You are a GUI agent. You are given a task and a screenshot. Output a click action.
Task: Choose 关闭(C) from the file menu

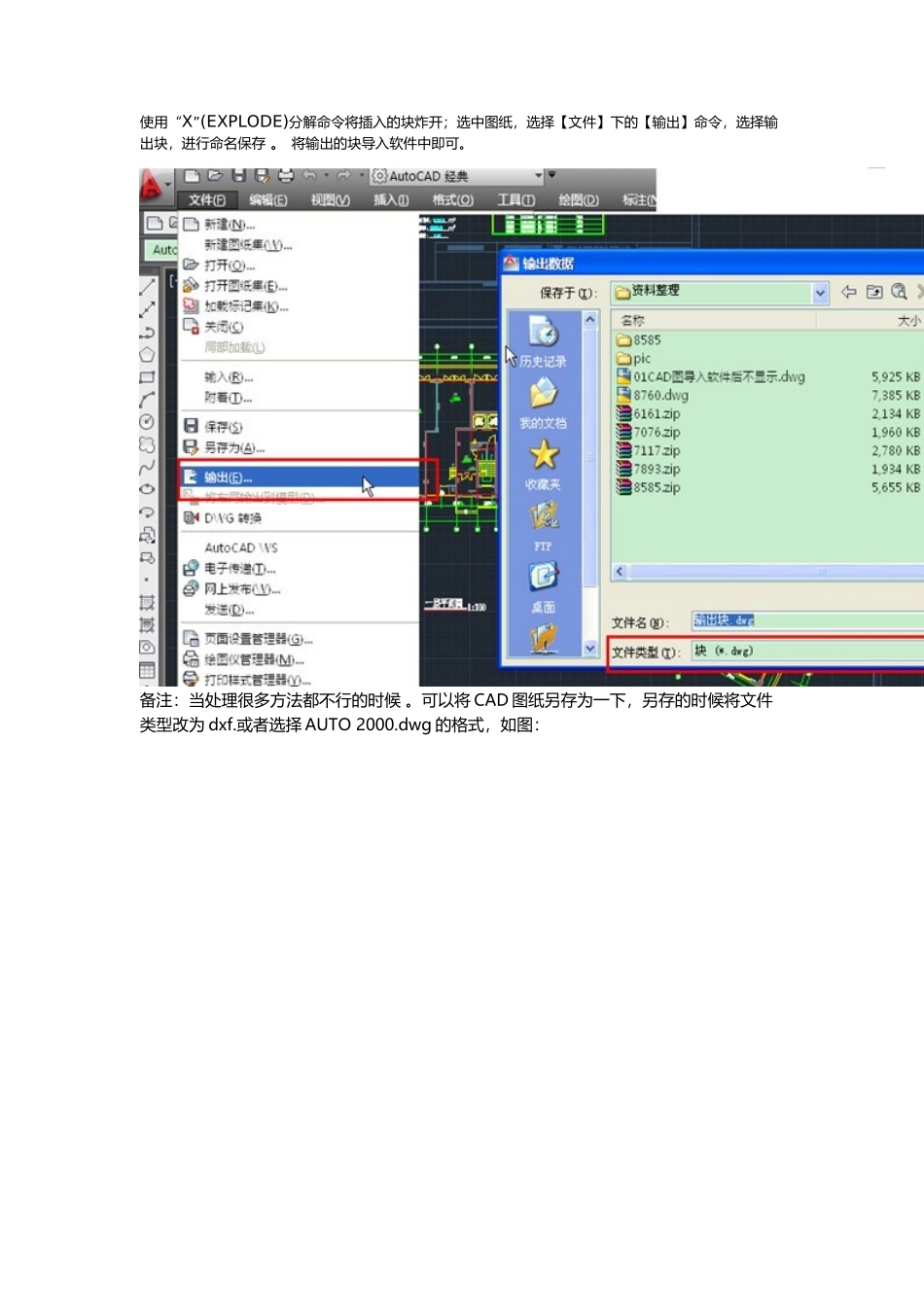[300, 327]
